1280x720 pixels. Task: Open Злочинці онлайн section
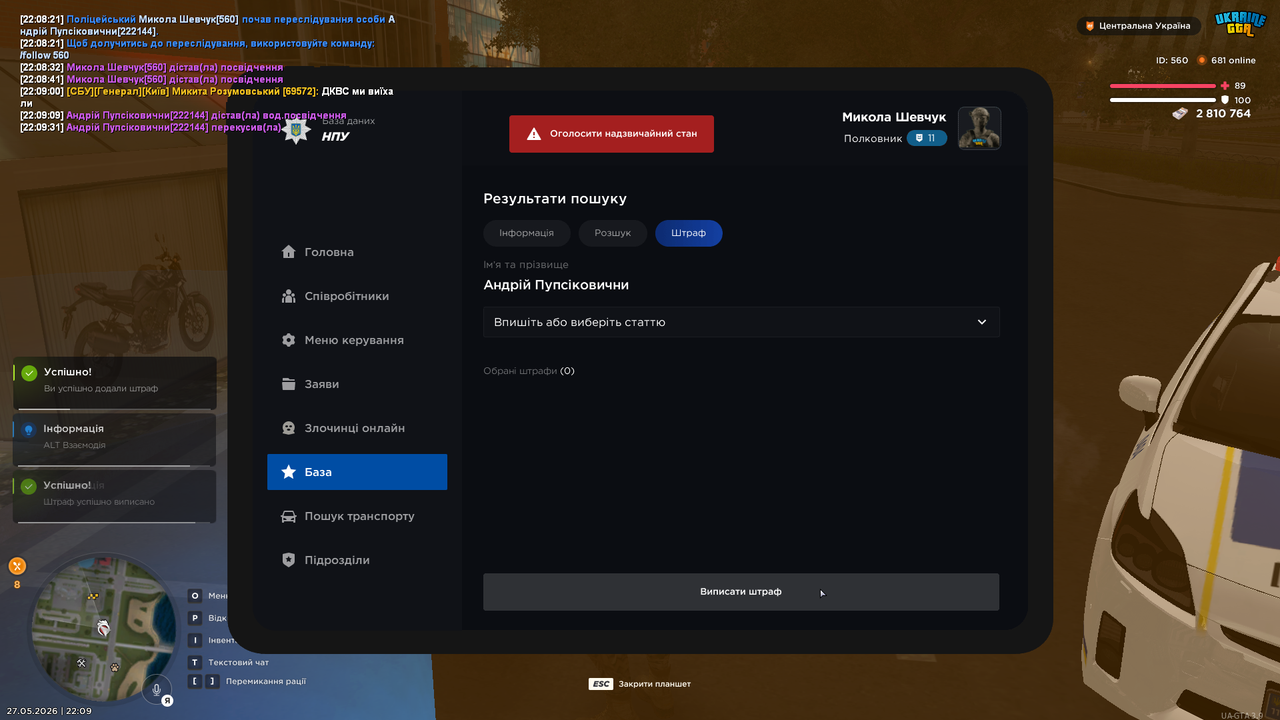tap(357, 428)
